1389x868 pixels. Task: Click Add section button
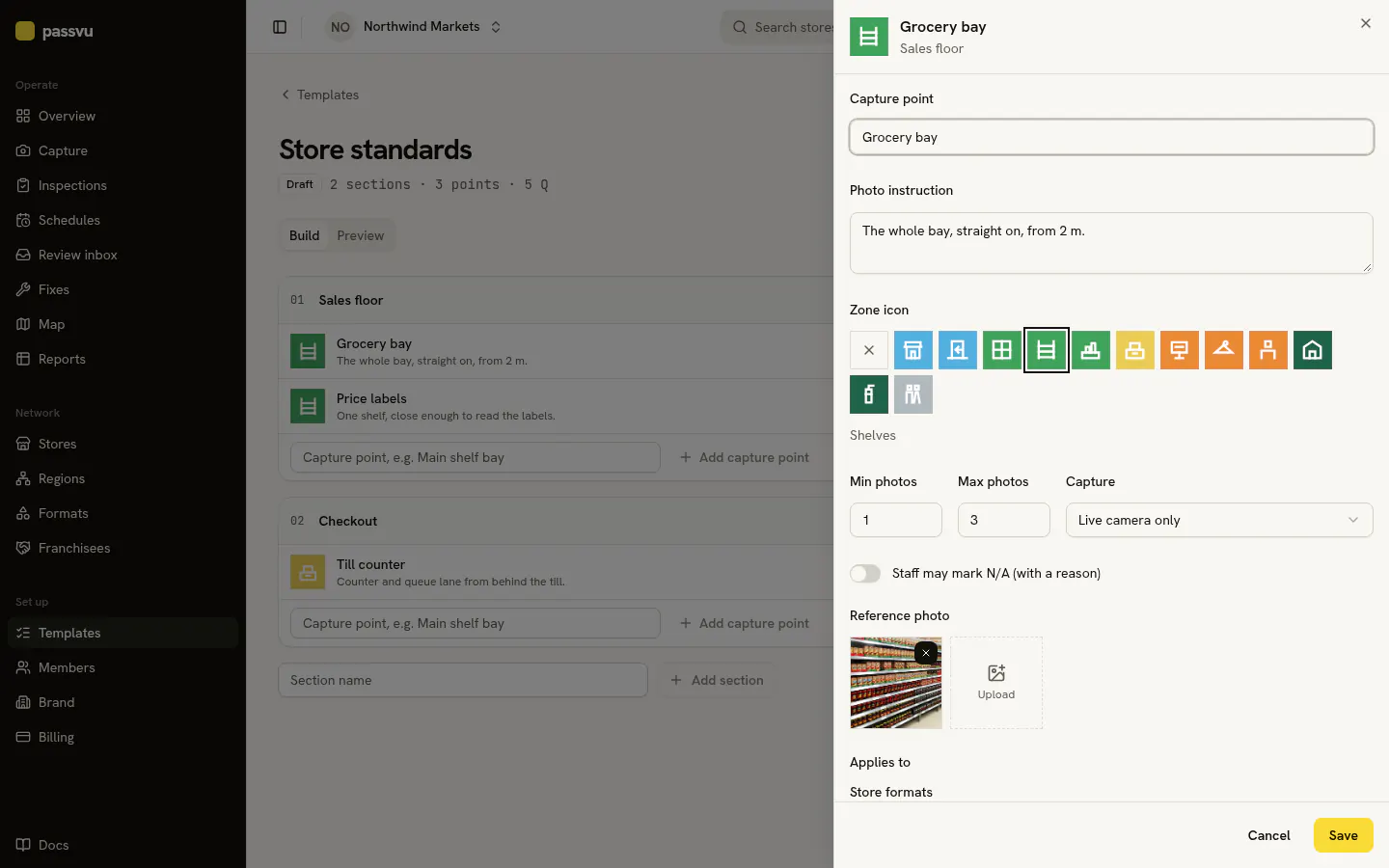click(718, 680)
